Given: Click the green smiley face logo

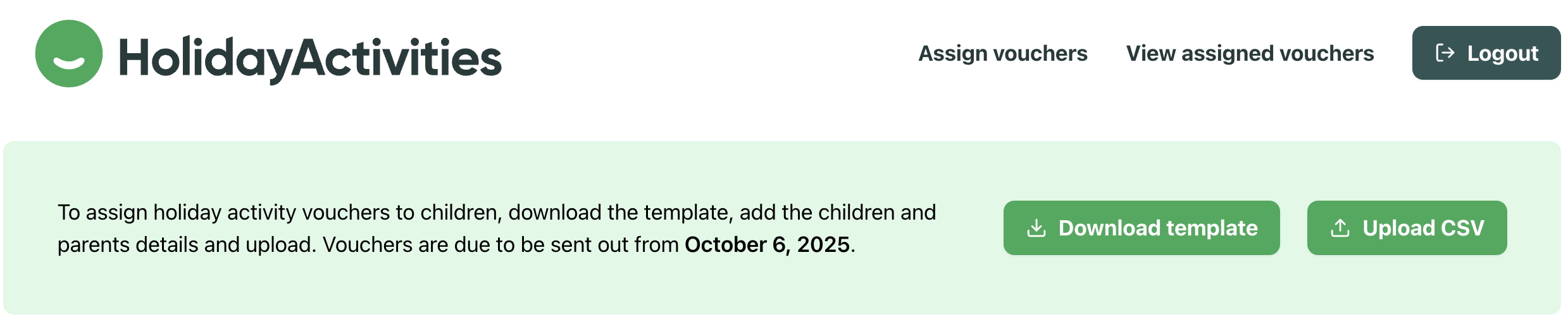Looking at the screenshot, I should click(69, 54).
